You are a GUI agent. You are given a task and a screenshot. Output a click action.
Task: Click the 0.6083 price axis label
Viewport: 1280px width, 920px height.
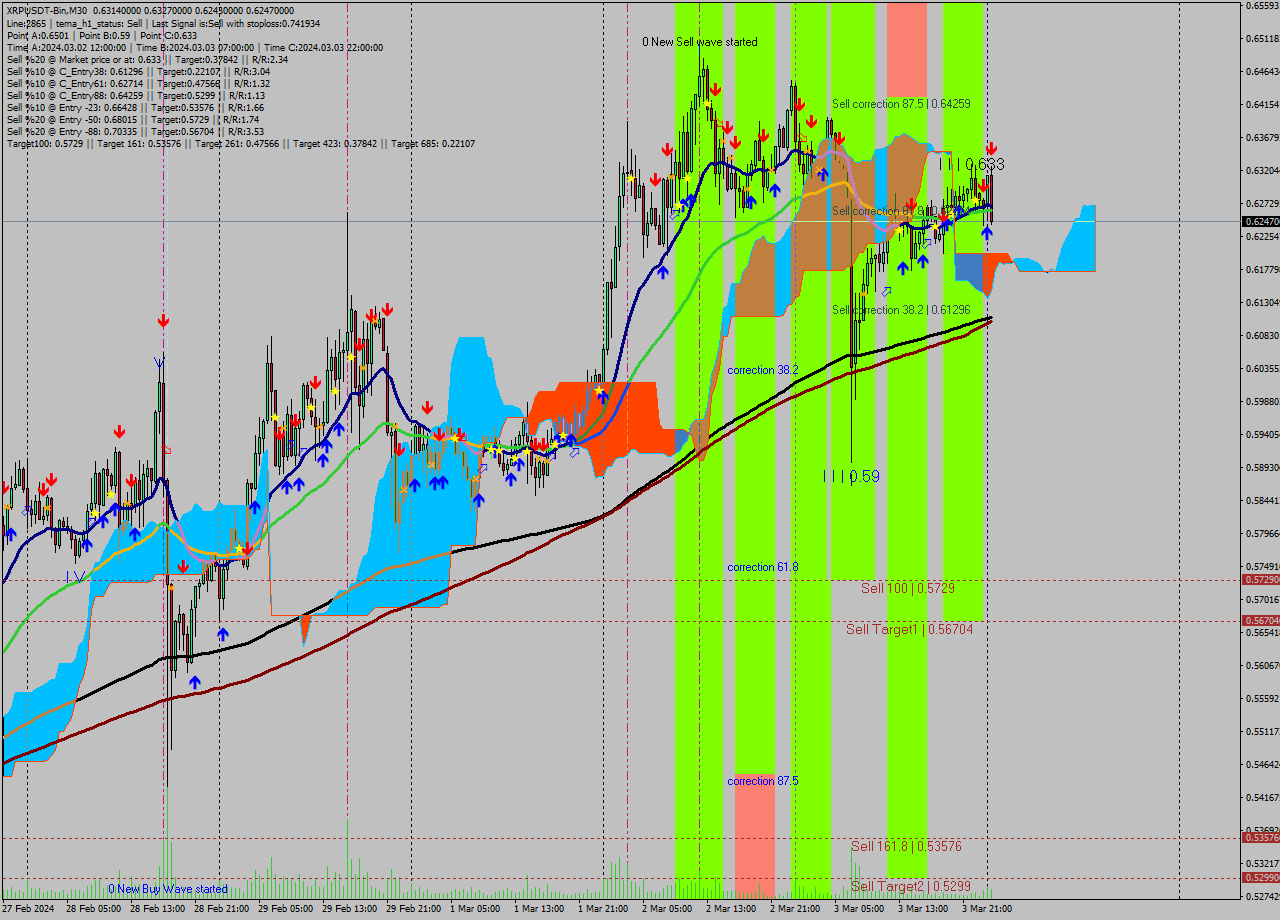[x=1262, y=336]
